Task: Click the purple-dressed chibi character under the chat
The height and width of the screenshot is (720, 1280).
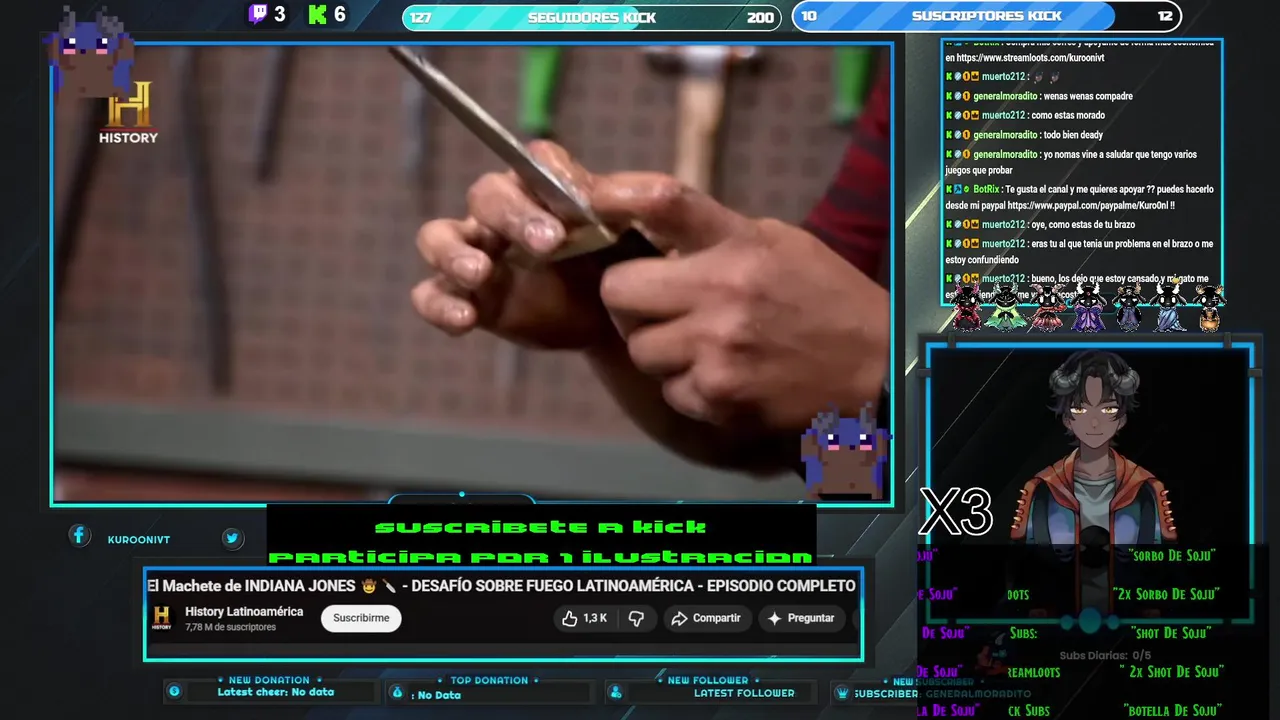Action: (1088, 307)
